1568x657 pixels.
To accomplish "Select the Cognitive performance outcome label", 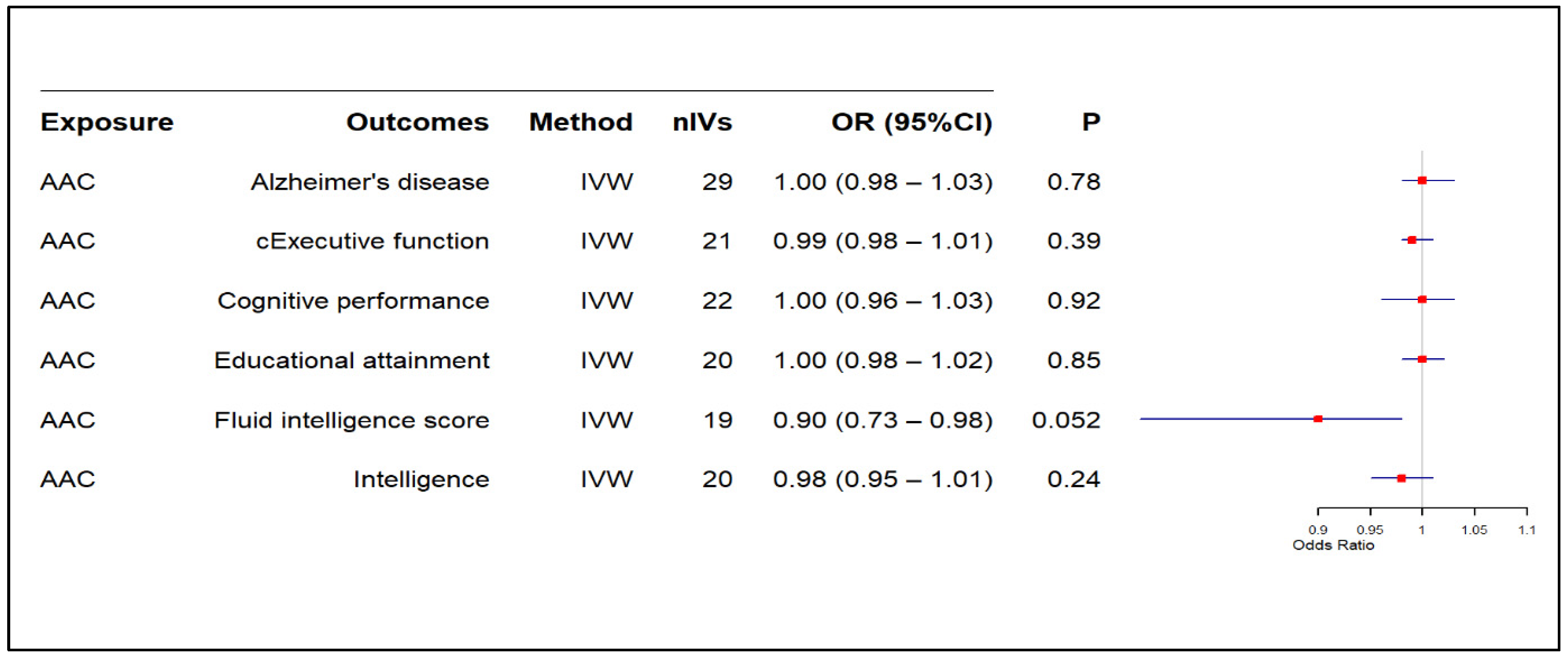I will click(353, 301).
